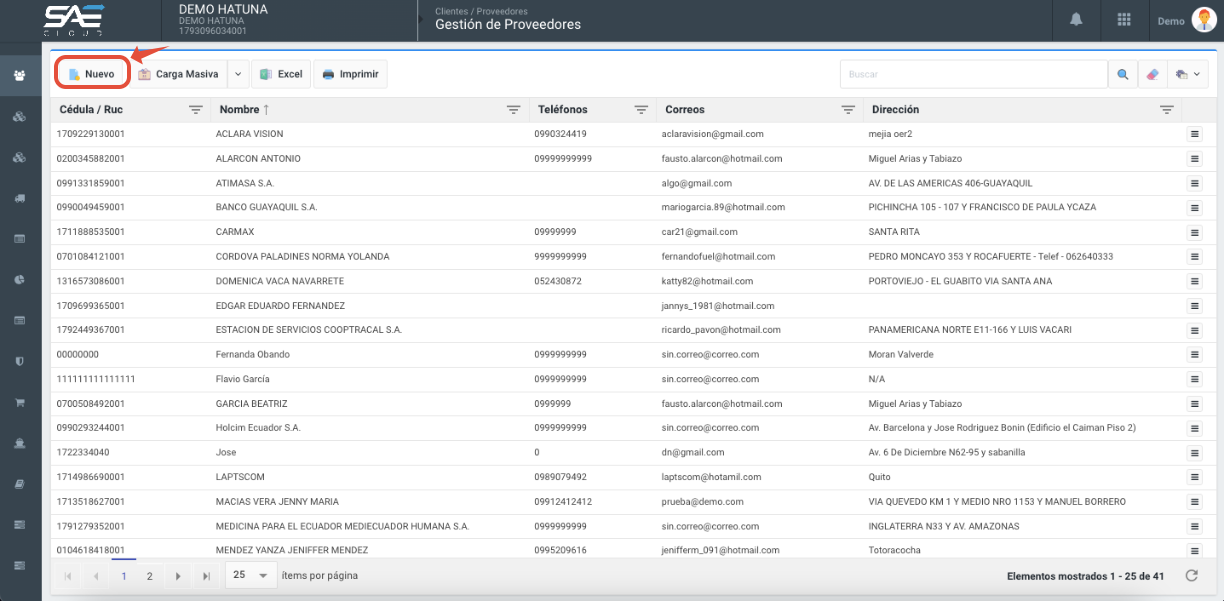The height and width of the screenshot is (601, 1224).
Task: Click the MENDEZ YANZA JENIFFER MENDEZ cell
Action: point(292,550)
